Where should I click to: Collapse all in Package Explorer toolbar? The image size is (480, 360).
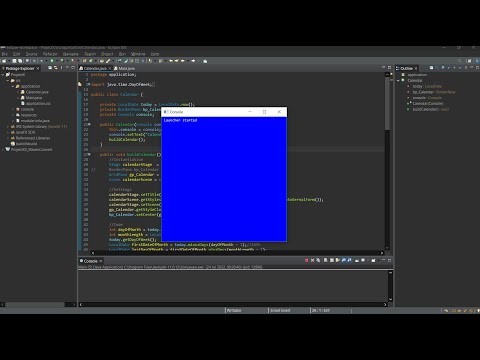[x=50, y=68]
